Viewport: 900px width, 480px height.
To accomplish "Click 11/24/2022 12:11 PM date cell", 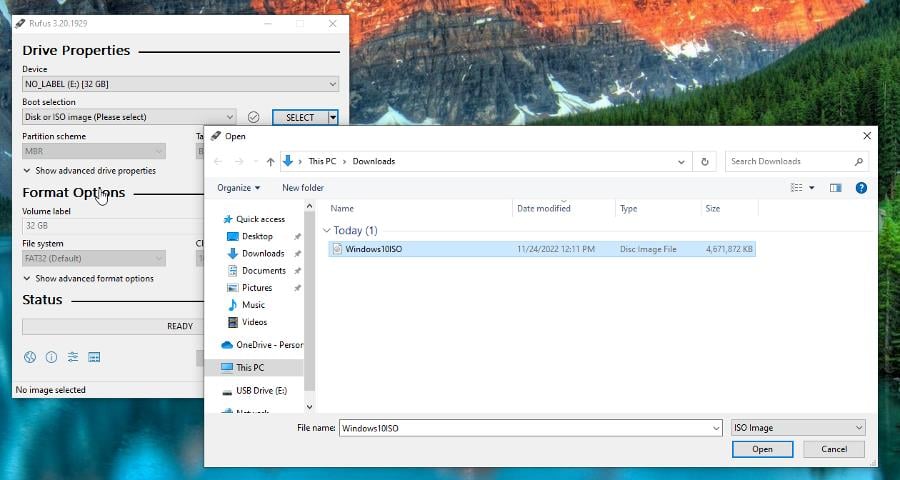I will [556, 249].
